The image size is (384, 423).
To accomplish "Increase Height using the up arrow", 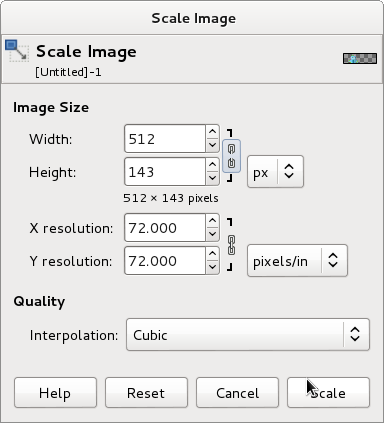I will coord(212,165).
